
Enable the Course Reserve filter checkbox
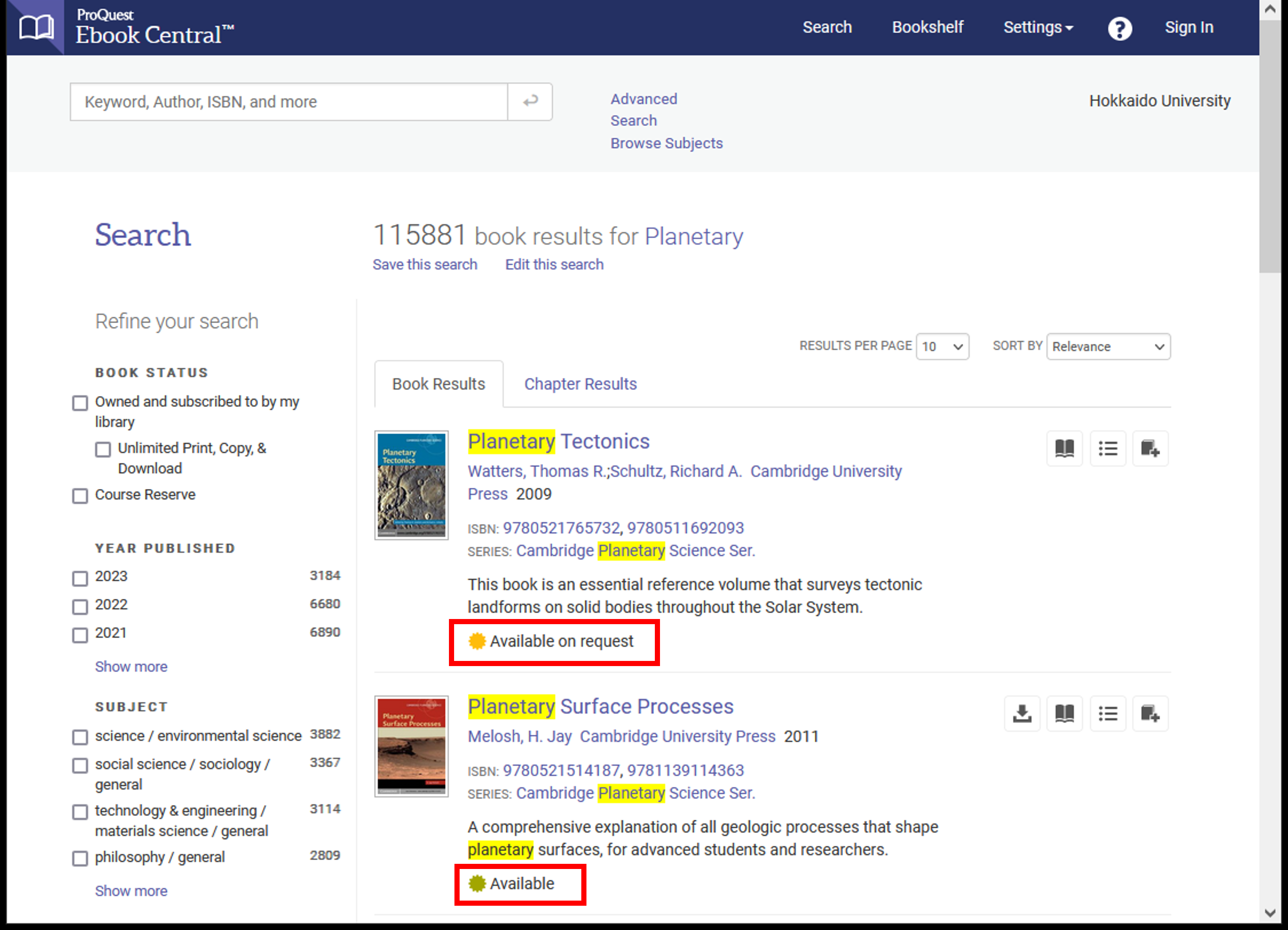tap(80, 496)
